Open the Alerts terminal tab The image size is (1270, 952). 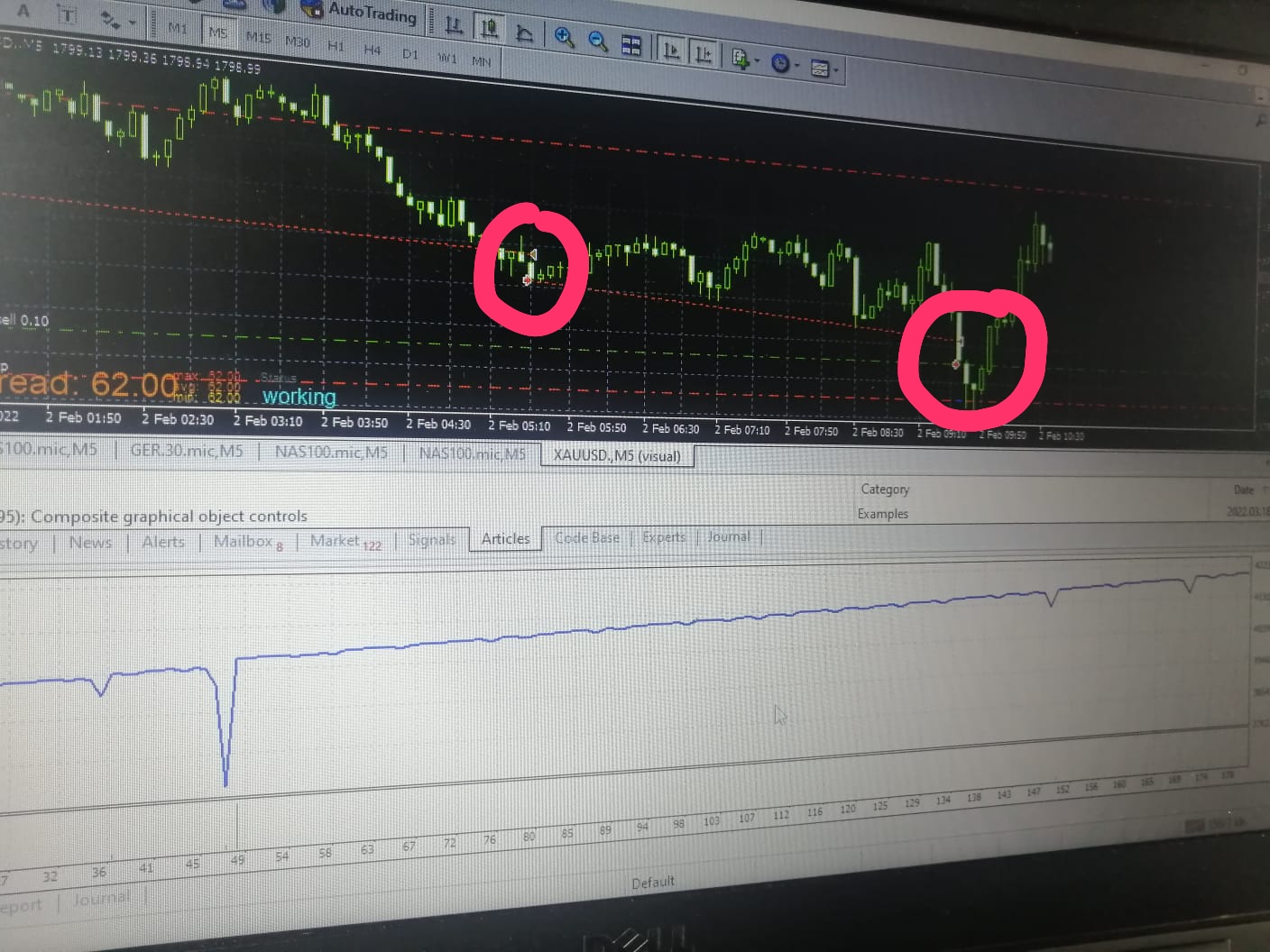coord(163,541)
